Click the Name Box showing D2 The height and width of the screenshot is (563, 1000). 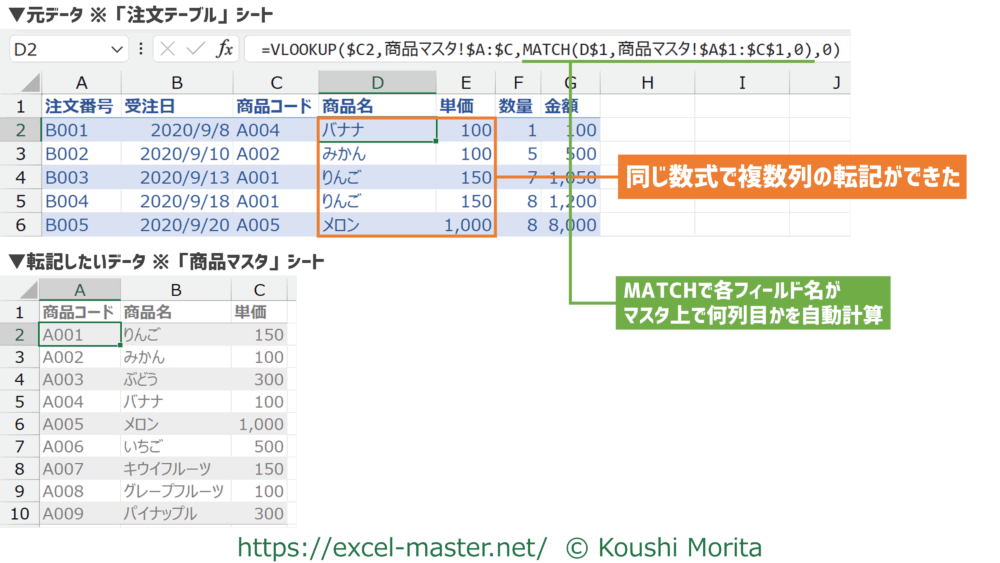coord(60,48)
